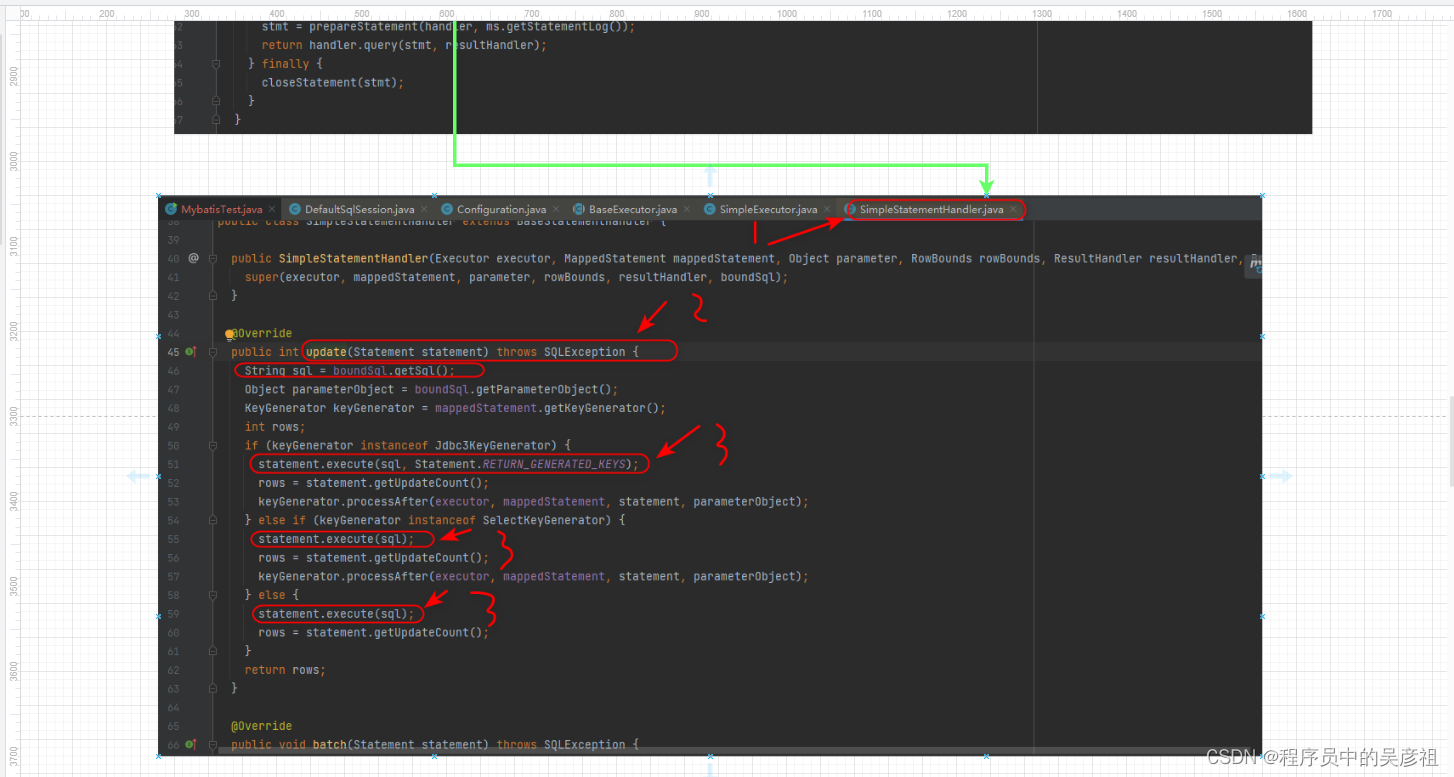
Task: Click the top-left selection handle of the image
Action: point(158,196)
